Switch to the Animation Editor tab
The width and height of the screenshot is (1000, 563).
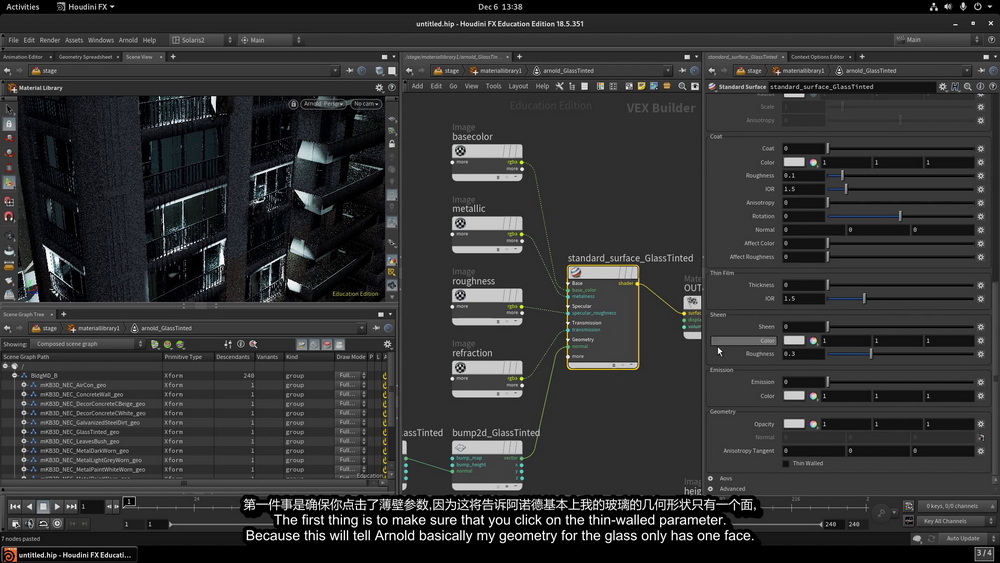23,57
